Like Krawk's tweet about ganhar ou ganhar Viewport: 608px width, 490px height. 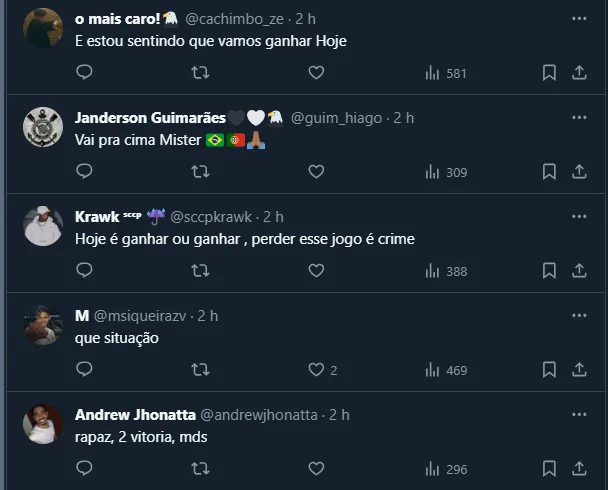tap(316, 271)
